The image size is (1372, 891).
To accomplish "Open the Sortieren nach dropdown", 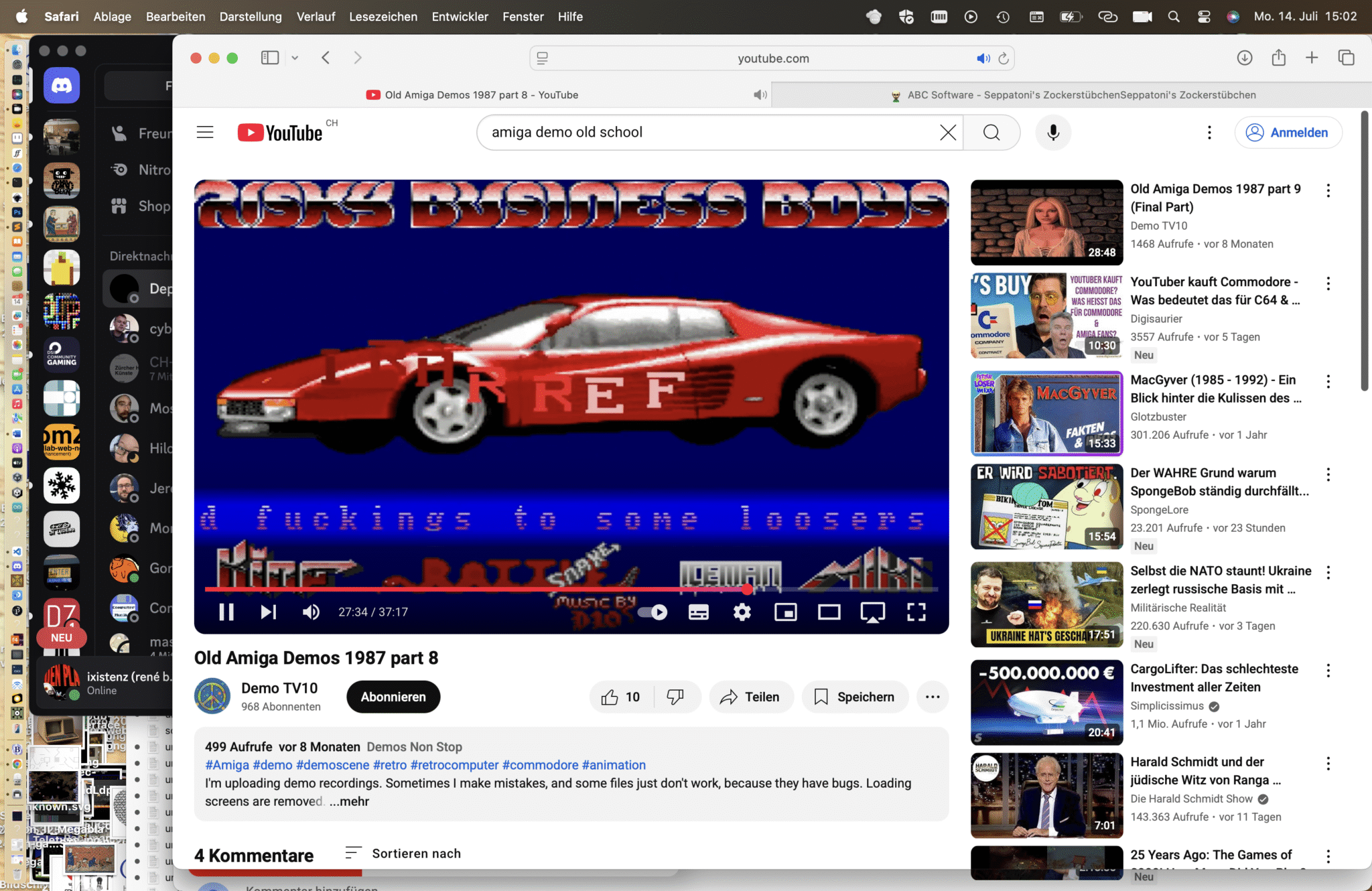I will click(x=403, y=853).
